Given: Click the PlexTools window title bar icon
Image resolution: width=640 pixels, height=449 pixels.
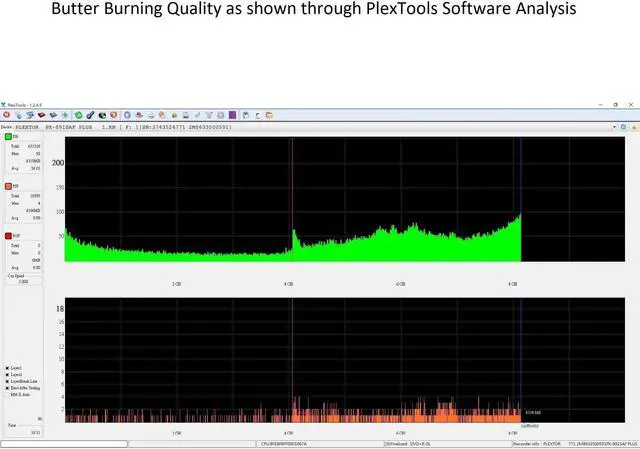Looking at the screenshot, I should 4,104.
